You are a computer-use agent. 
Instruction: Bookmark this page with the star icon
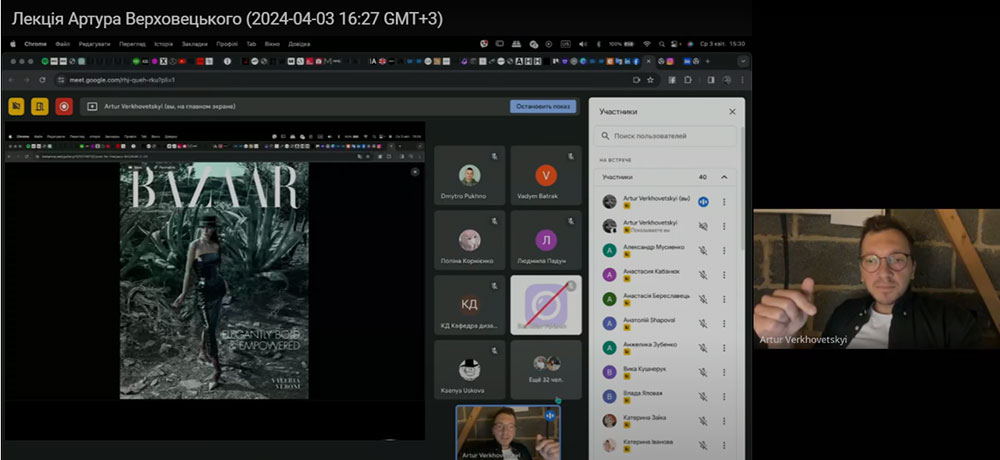[651, 80]
